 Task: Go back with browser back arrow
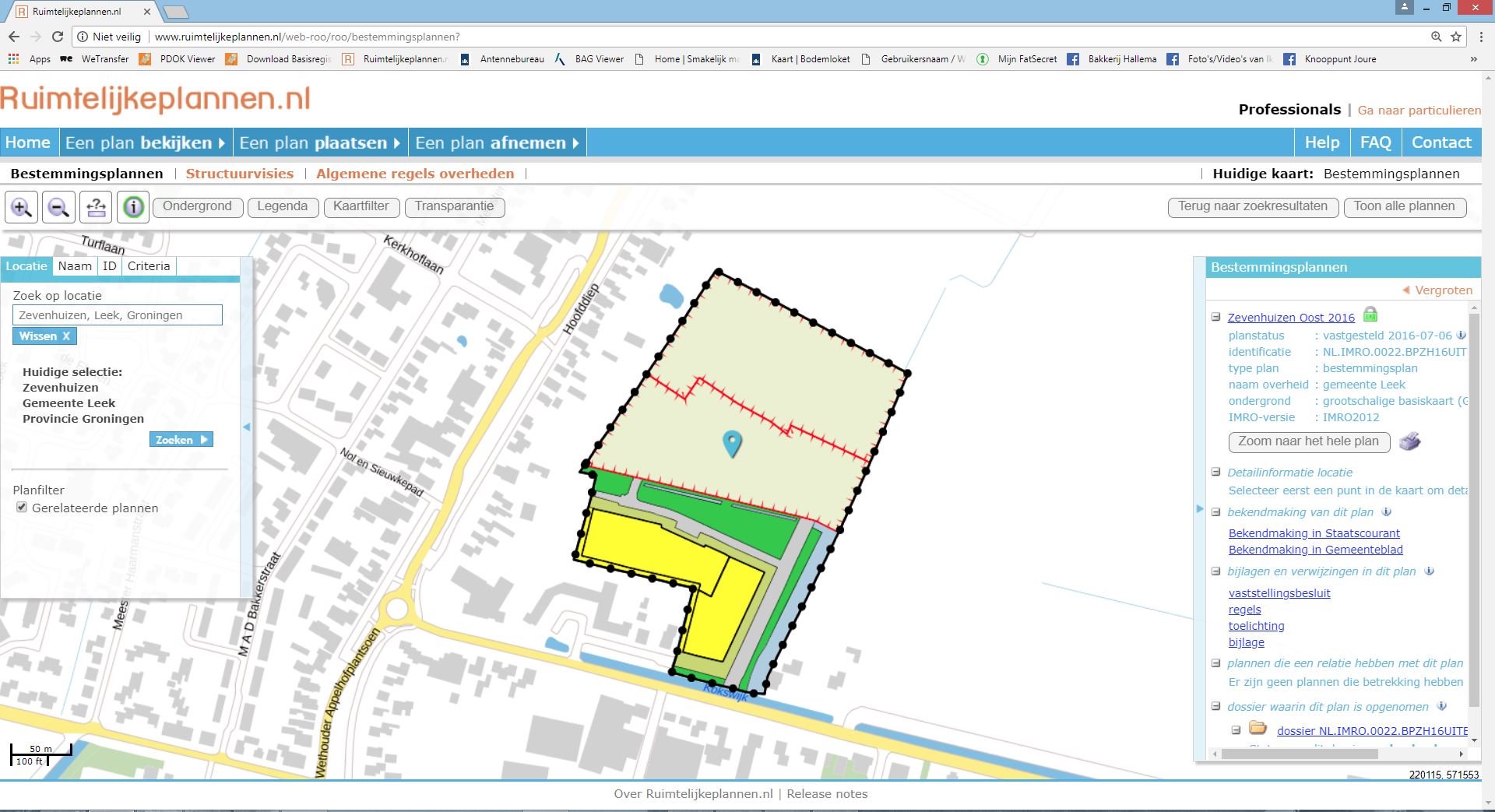(14, 37)
